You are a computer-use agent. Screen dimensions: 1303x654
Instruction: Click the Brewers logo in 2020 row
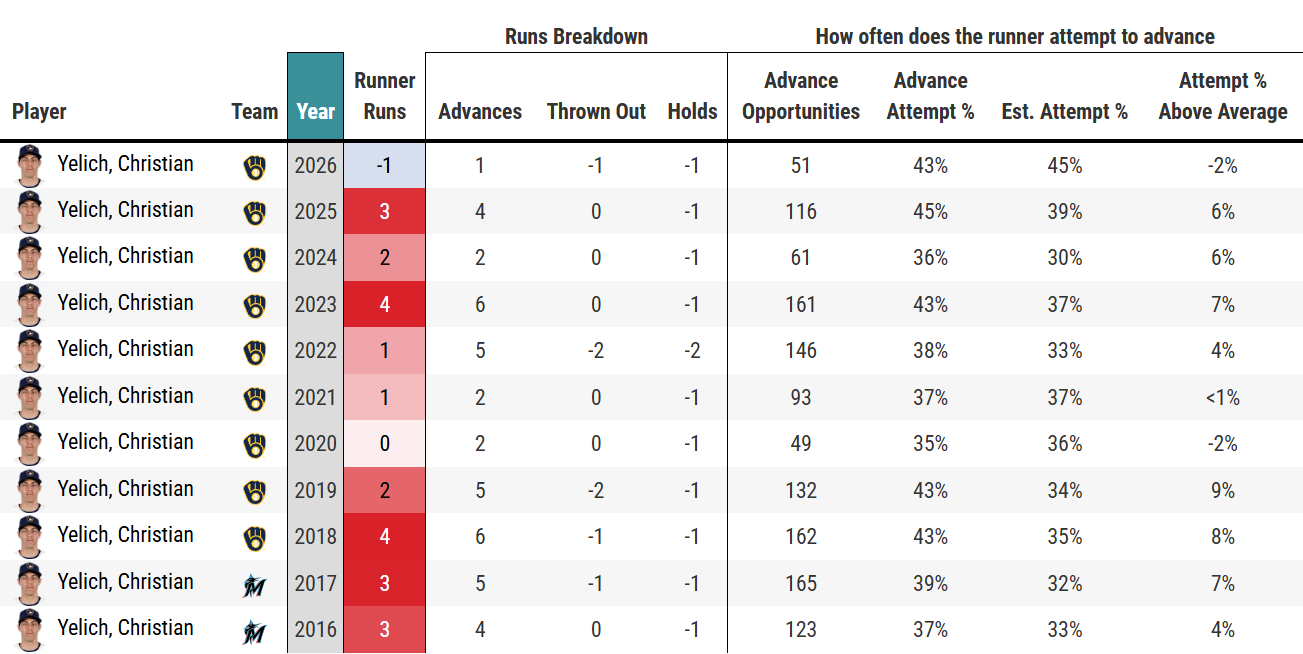[255, 445]
